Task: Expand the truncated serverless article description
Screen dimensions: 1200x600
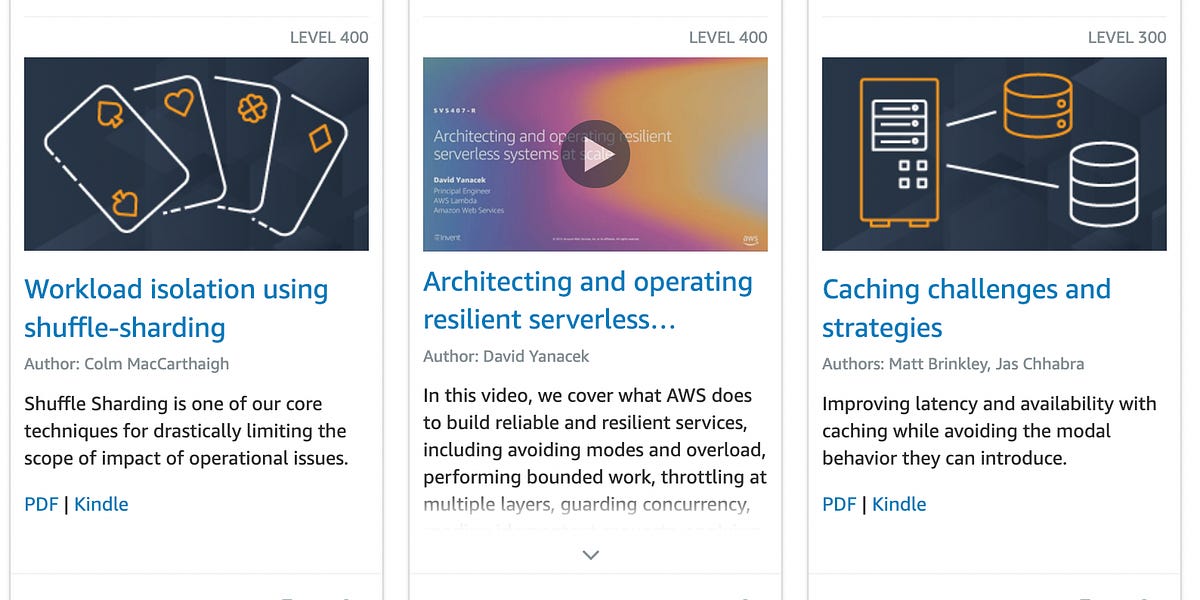Action: pyautogui.click(x=590, y=554)
